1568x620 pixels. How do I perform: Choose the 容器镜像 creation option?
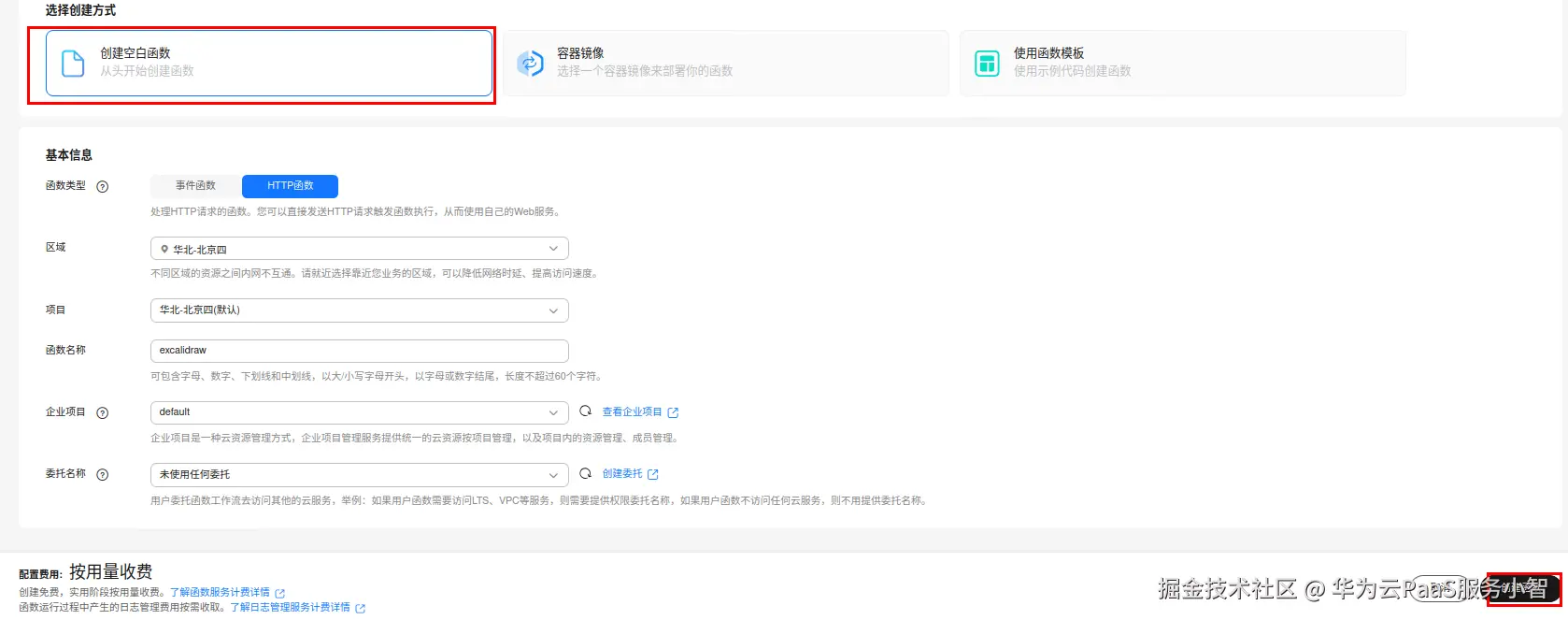(x=726, y=63)
